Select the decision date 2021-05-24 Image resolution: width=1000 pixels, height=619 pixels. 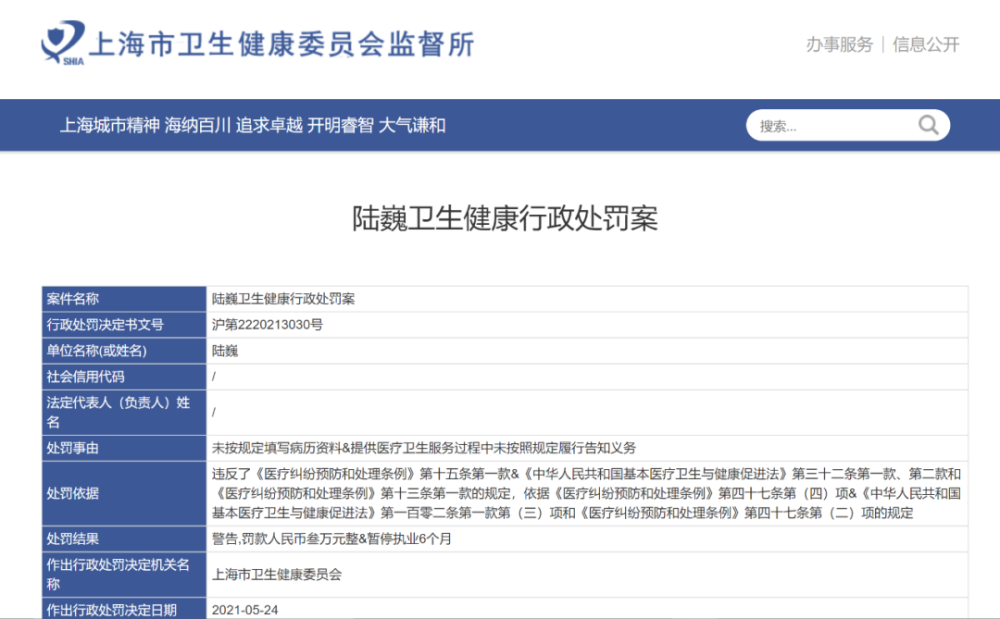245,610
